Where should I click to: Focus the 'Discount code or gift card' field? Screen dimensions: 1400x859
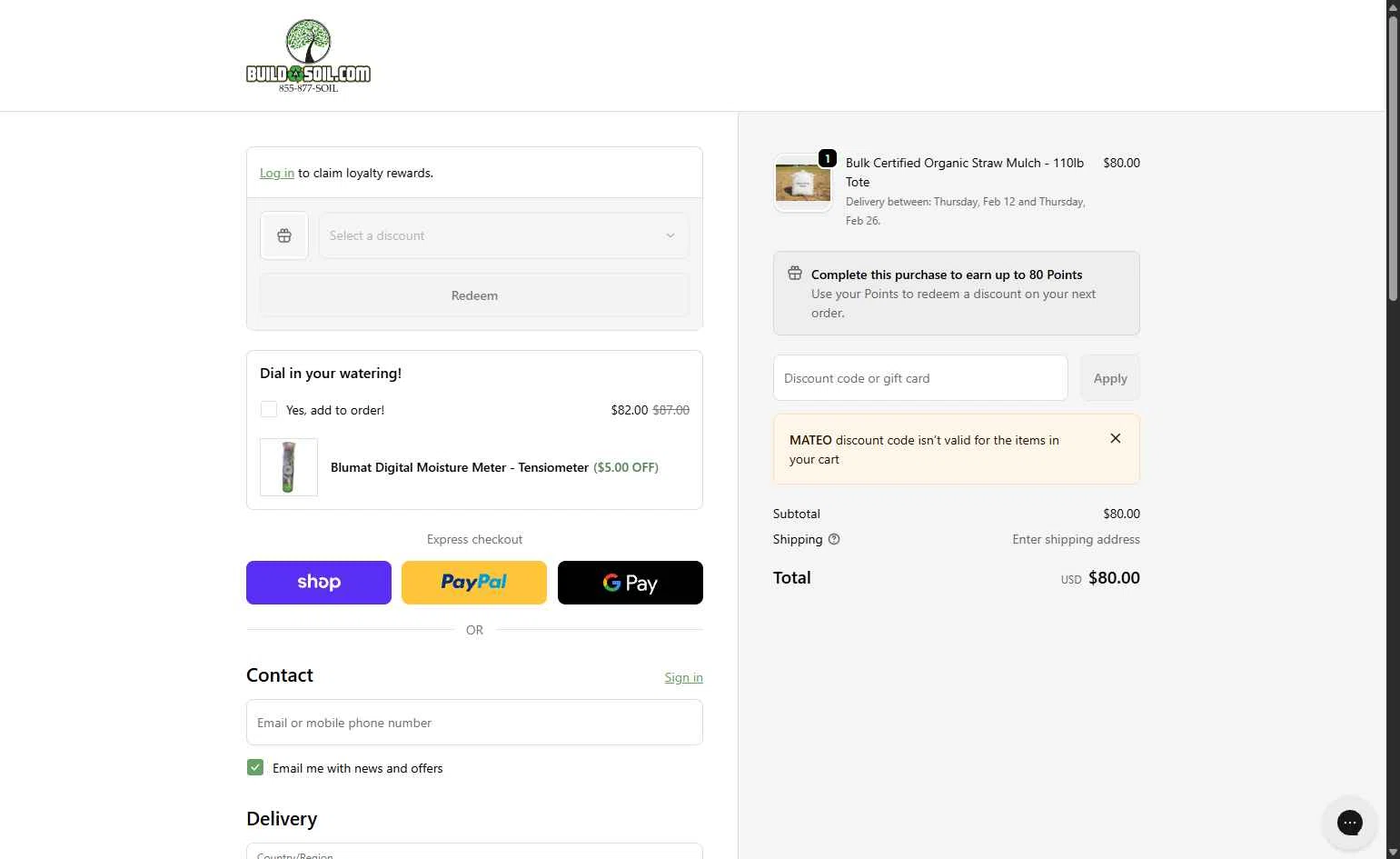click(920, 378)
